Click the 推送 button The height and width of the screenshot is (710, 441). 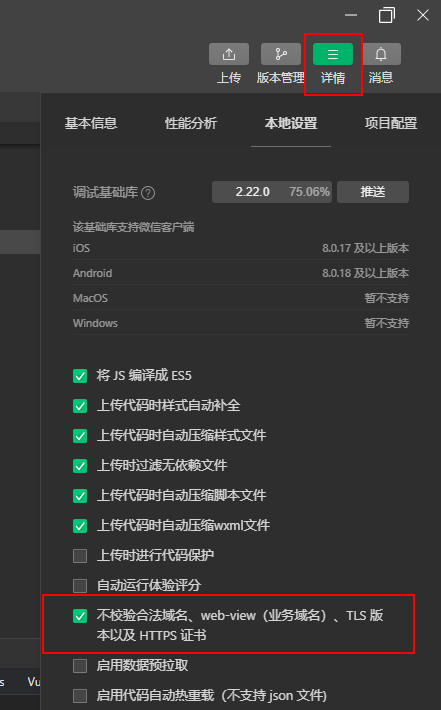(373, 192)
